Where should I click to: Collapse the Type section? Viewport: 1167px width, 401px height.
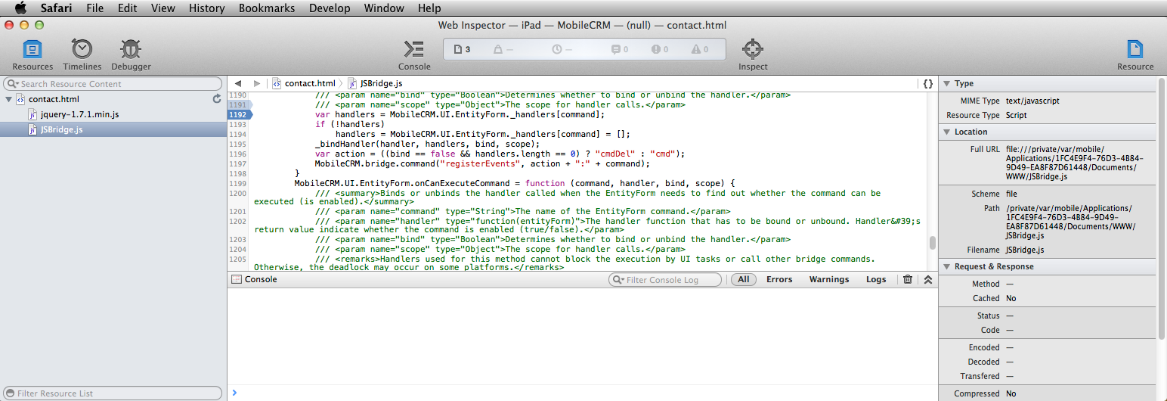tap(947, 84)
